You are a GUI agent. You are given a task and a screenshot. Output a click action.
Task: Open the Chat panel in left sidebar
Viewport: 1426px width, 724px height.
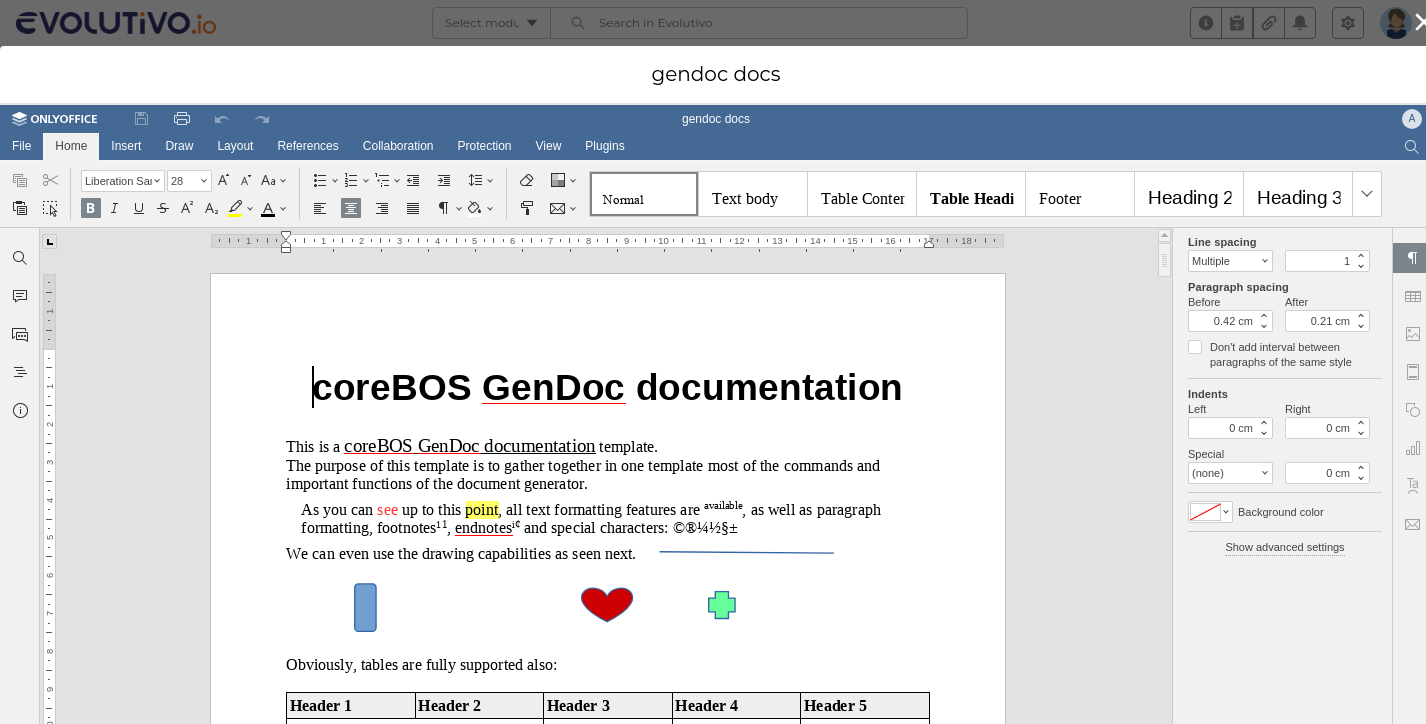[x=20, y=334]
